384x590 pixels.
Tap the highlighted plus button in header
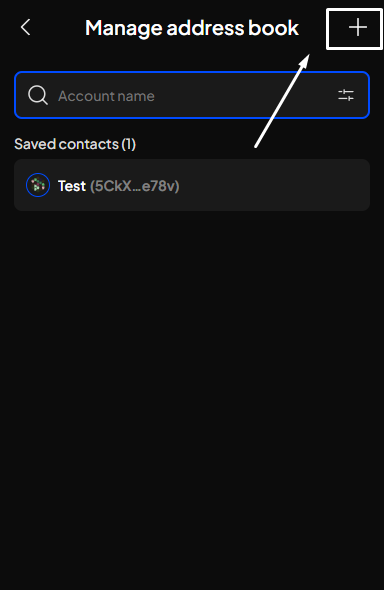click(354, 29)
